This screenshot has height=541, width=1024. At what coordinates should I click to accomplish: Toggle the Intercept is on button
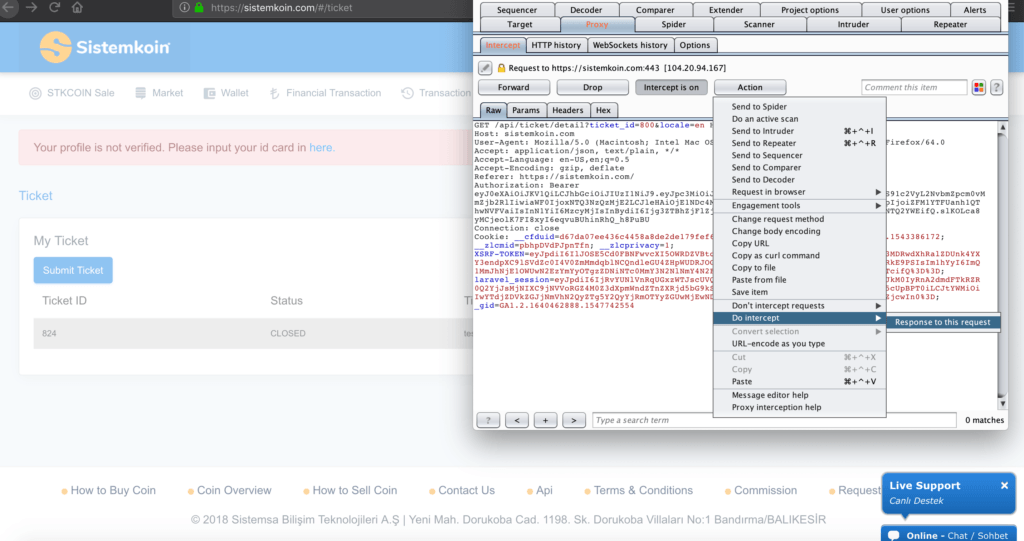click(670, 88)
